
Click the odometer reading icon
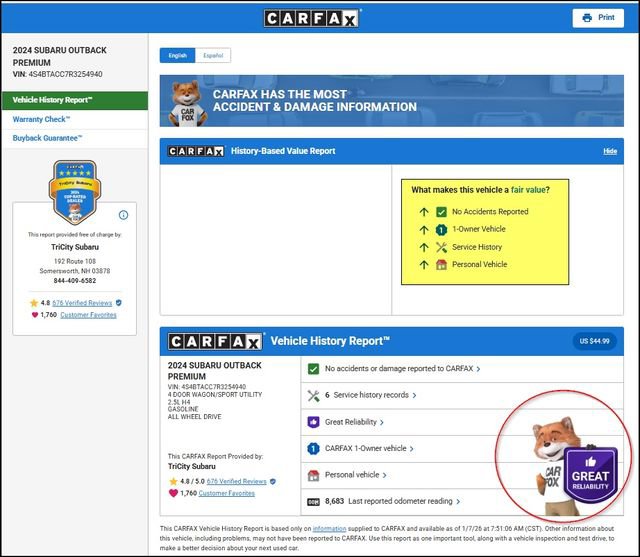(313, 501)
